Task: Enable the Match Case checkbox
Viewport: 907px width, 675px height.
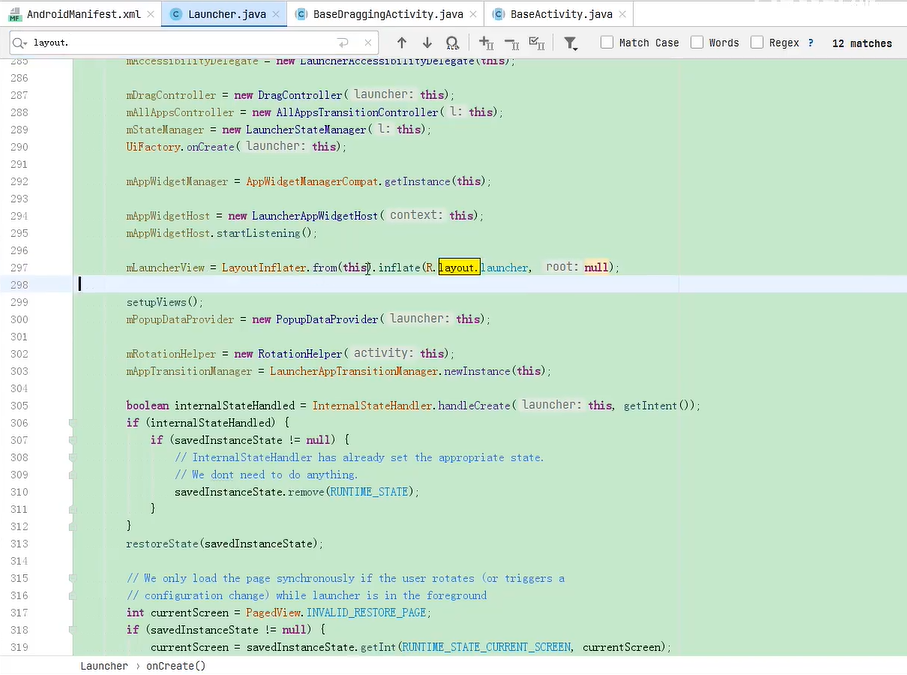Action: point(607,43)
